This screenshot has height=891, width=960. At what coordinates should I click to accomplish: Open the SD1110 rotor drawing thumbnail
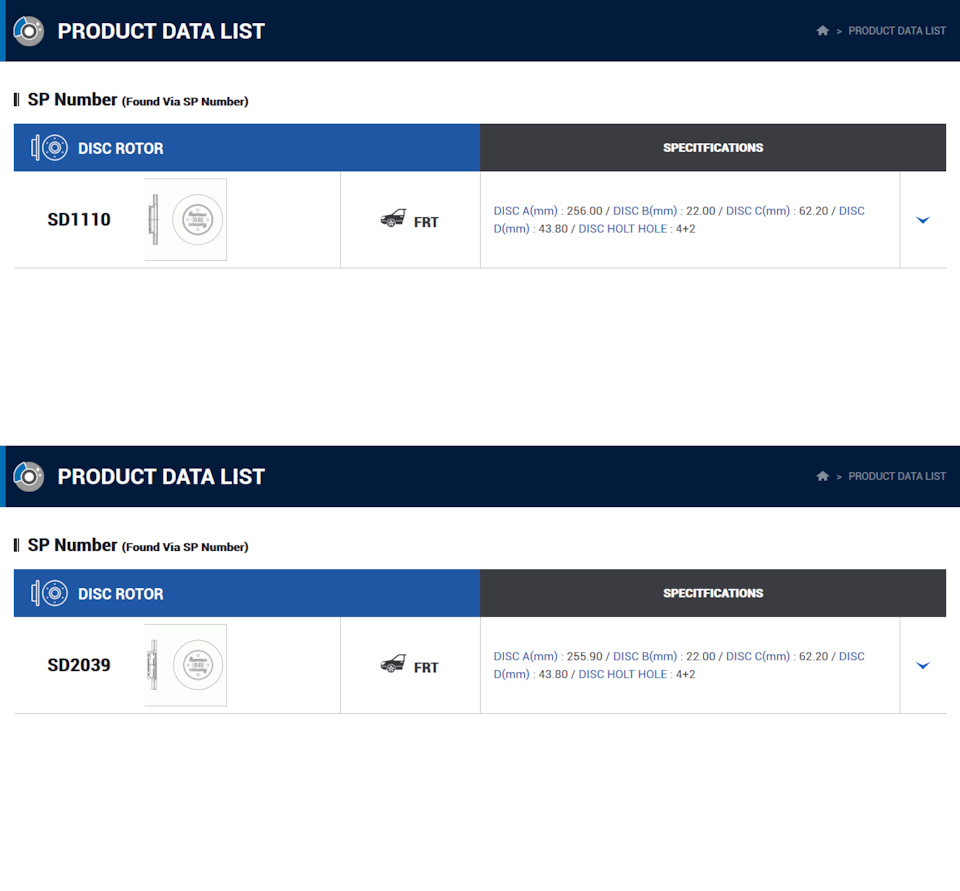[186, 219]
